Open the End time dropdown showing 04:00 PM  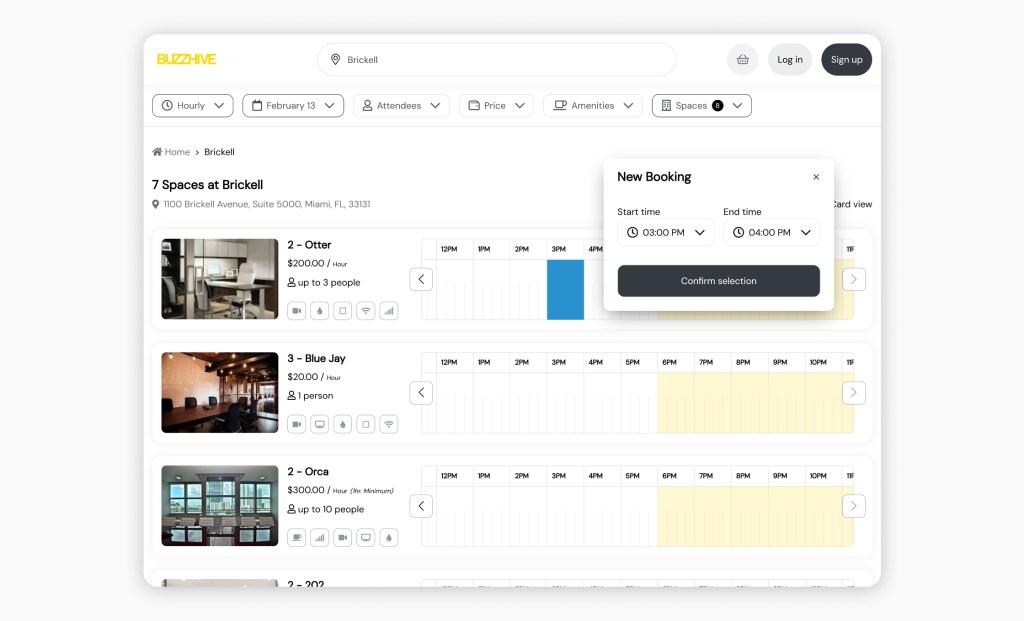click(x=771, y=232)
